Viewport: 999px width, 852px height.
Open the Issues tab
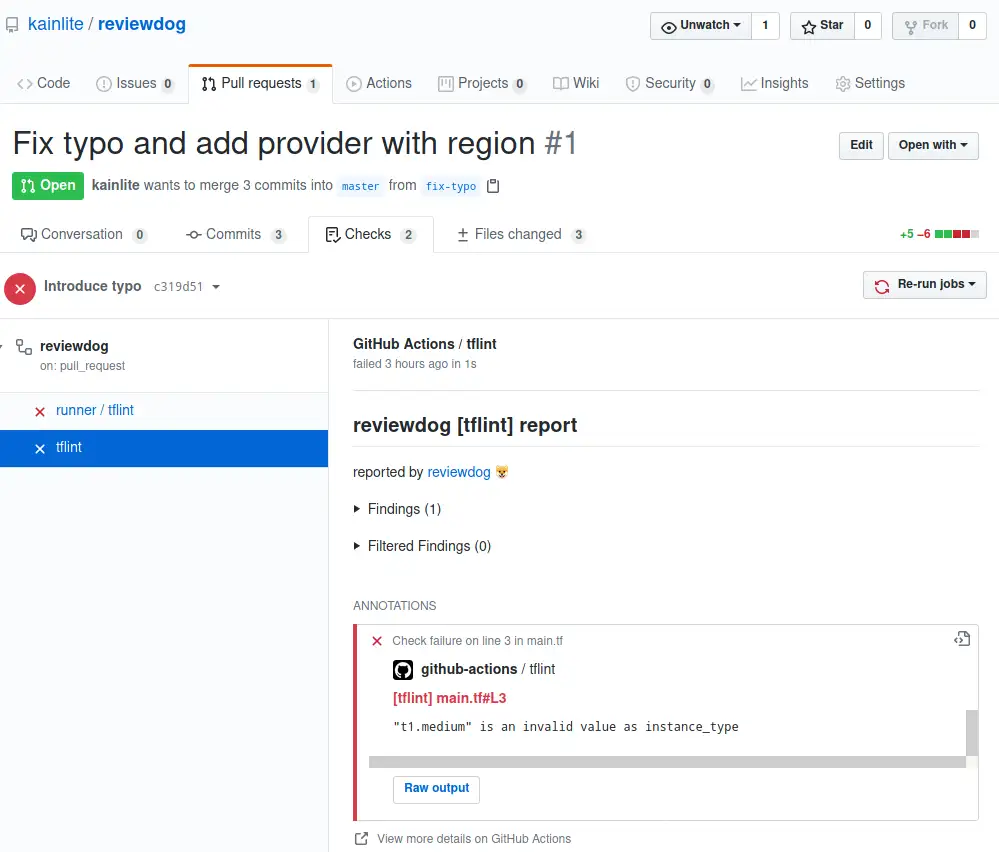click(x=134, y=83)
